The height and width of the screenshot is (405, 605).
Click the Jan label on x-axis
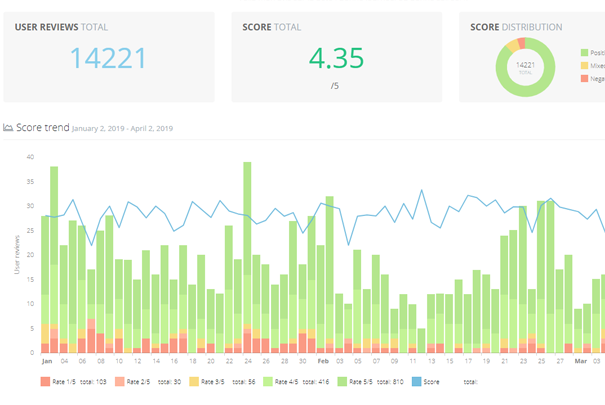click(47, 361)
